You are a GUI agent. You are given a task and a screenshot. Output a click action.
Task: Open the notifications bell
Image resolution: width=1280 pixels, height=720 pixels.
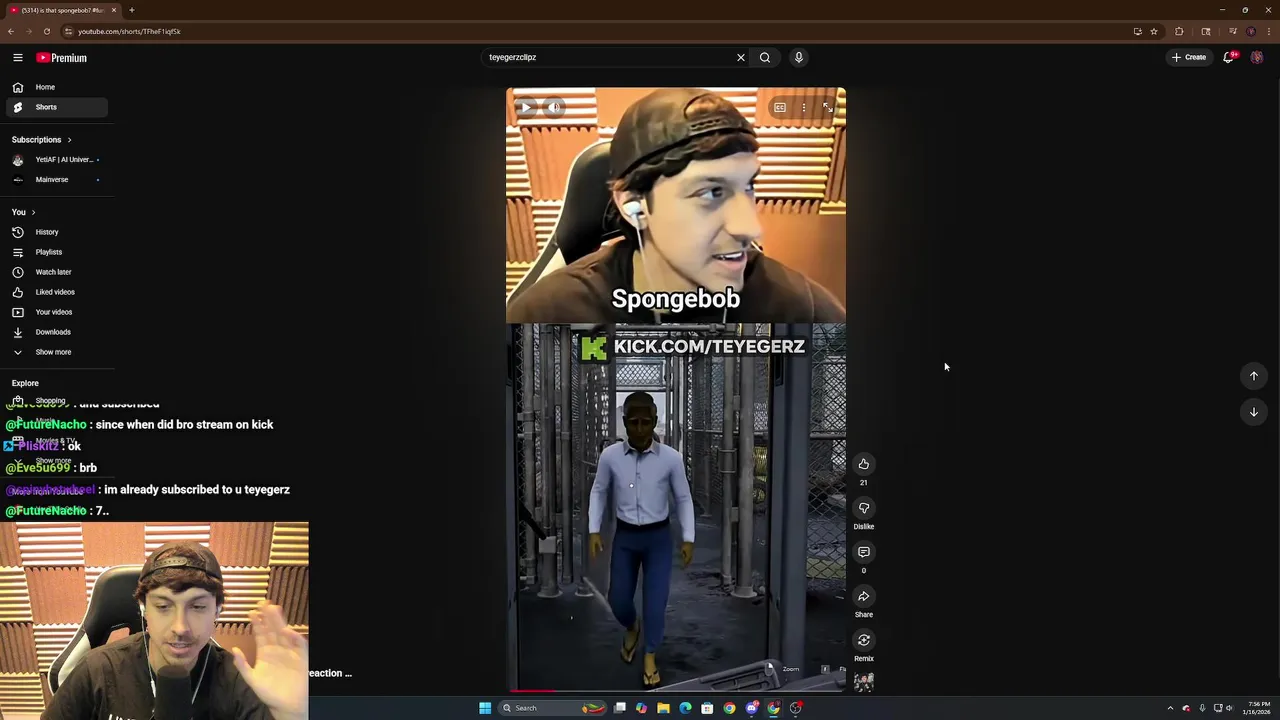pos(1229,57)
